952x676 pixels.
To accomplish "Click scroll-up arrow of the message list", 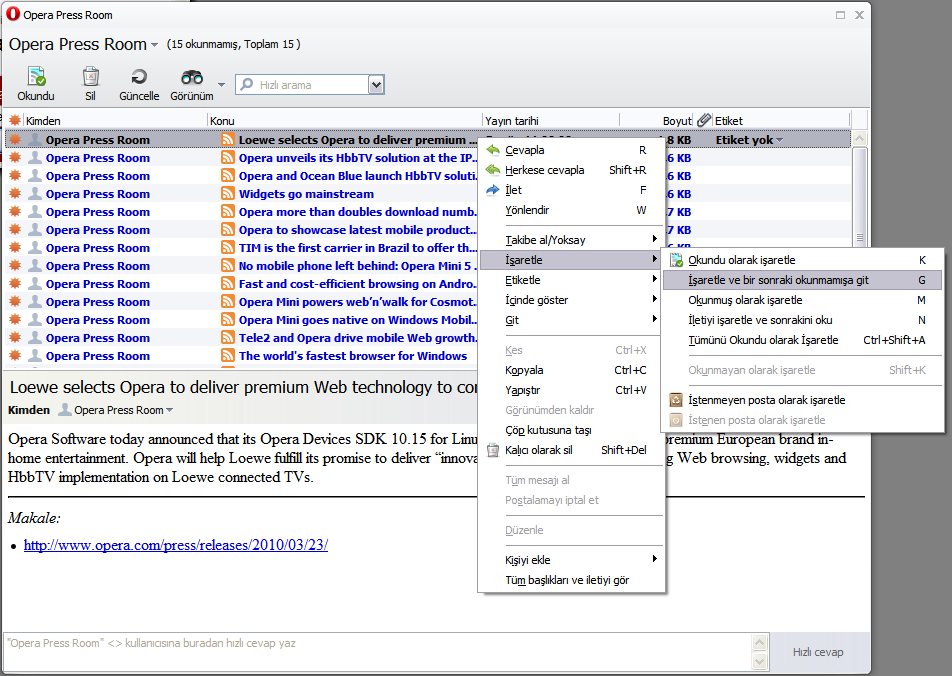I will tap(860, 139).
